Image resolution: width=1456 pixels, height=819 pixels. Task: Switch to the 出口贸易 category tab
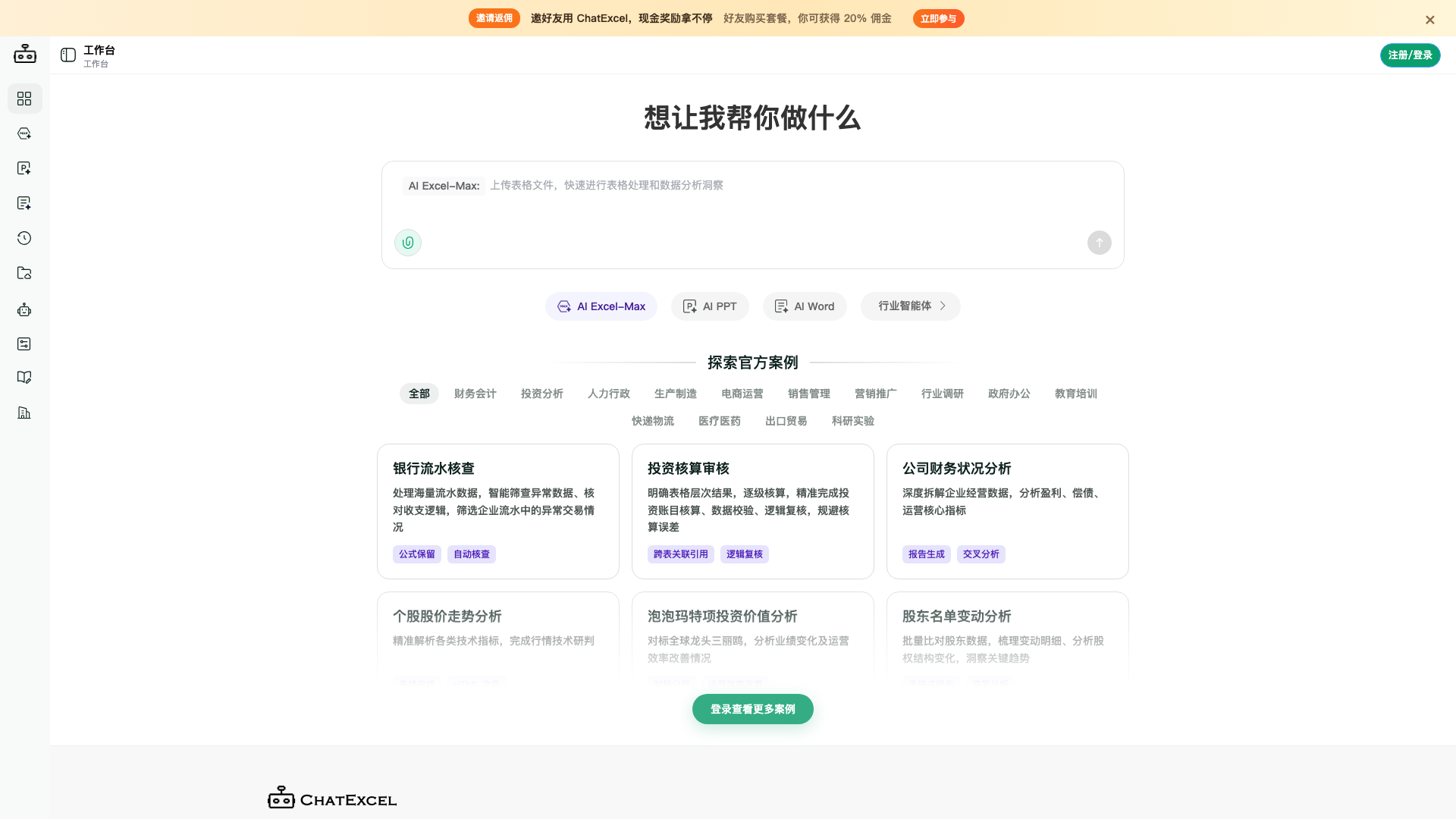786,421
